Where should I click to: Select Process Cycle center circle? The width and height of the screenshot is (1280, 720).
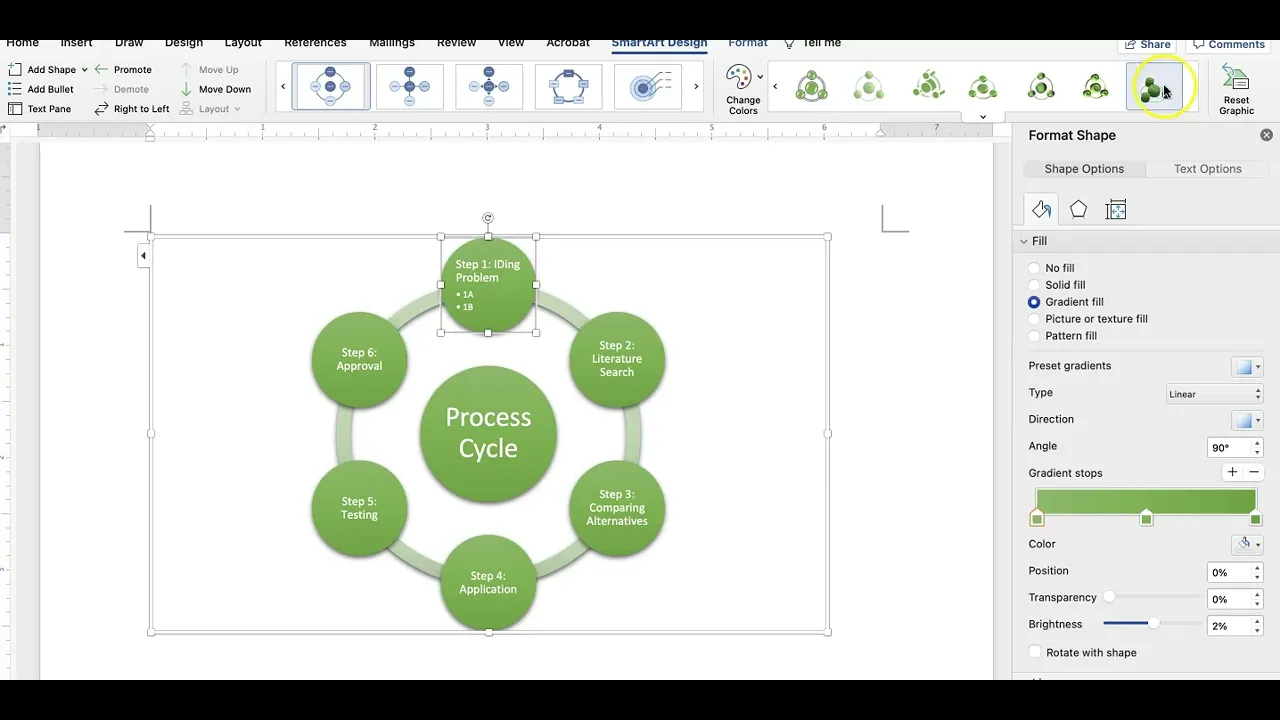[x=488, y=433]
